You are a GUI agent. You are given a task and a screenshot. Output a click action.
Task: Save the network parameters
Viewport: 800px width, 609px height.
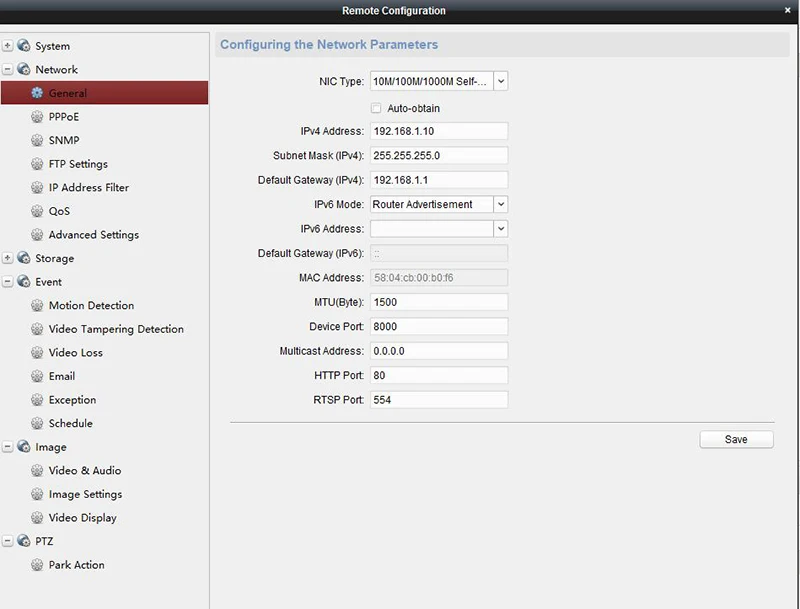point(736,440)
